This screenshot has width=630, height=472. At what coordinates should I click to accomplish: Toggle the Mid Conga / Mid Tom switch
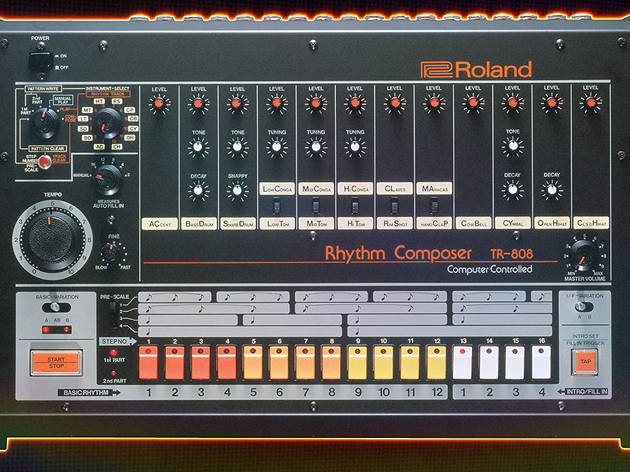click(x=316, y=206)
